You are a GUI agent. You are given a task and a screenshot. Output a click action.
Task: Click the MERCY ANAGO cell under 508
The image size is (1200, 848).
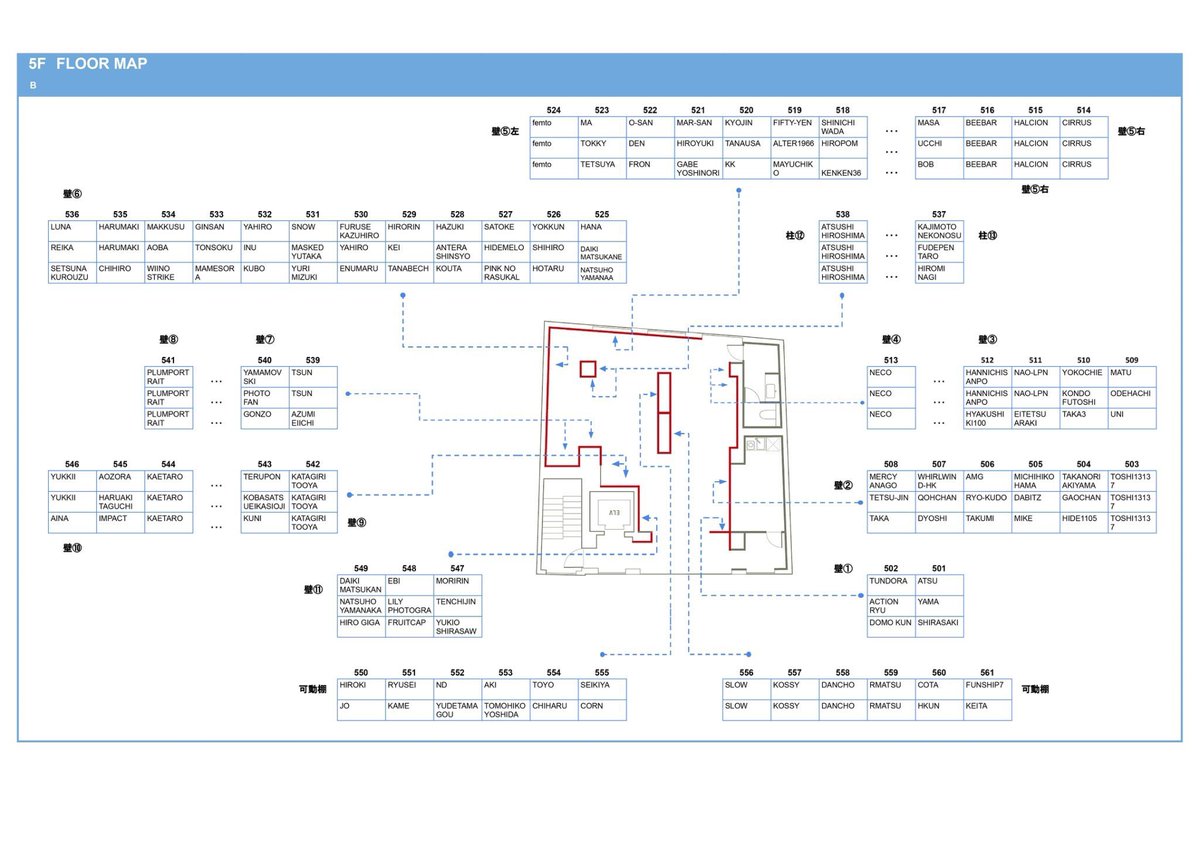pos(891,482)
